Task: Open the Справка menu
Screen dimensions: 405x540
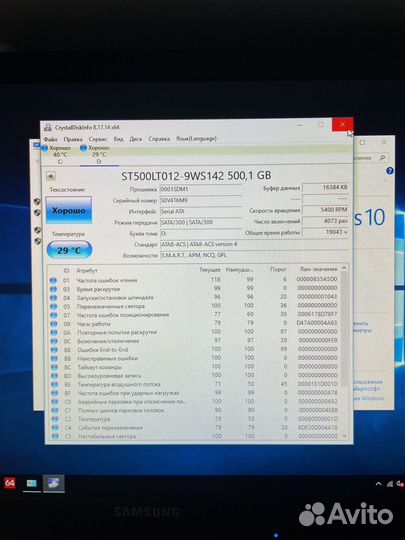Action: click(x=159, y=139)
